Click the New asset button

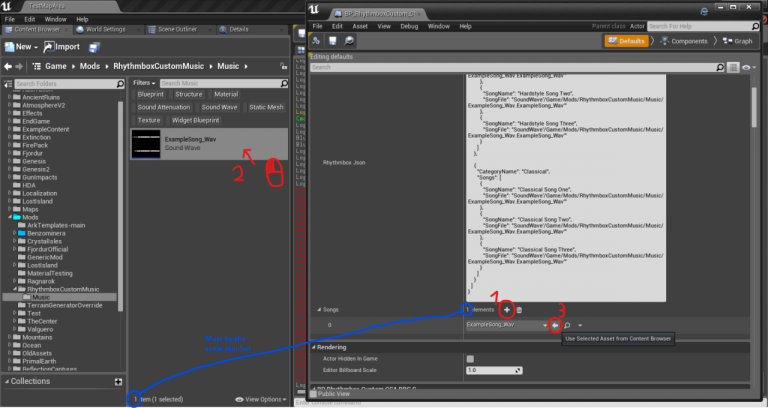(x=21, y=47)
